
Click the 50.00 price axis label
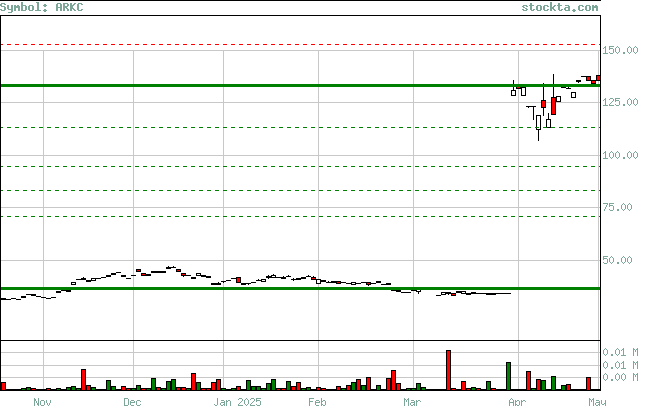pyautogui.click(x=617, y=260)
